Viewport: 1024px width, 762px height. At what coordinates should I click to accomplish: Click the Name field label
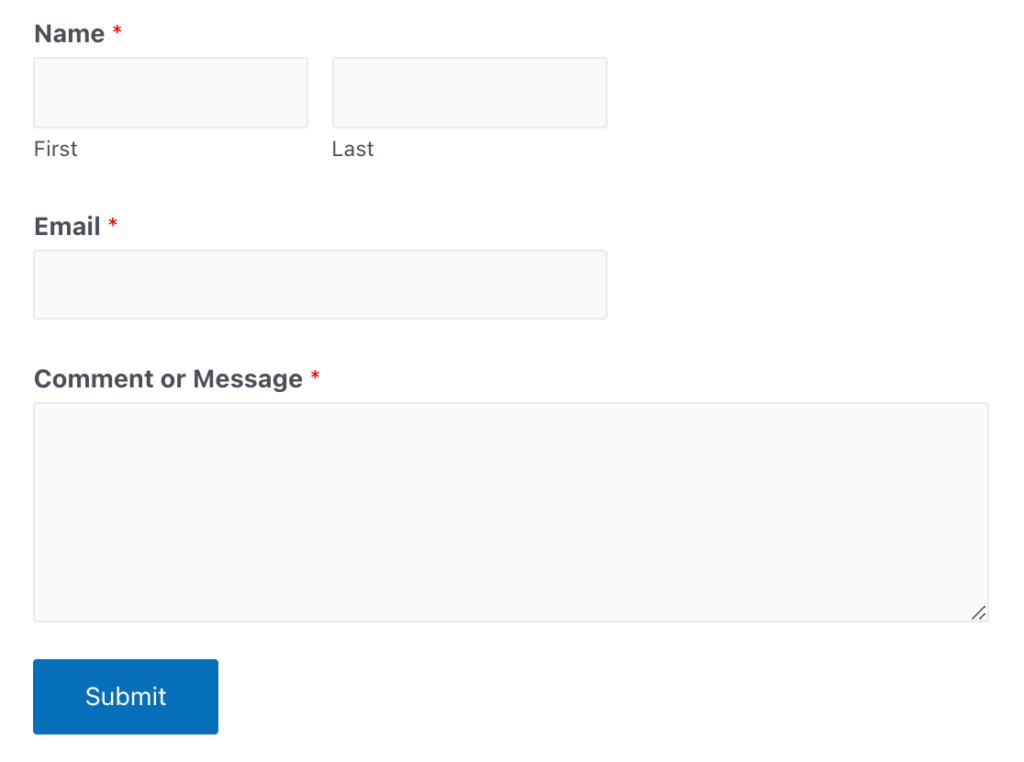pos(66,33)
